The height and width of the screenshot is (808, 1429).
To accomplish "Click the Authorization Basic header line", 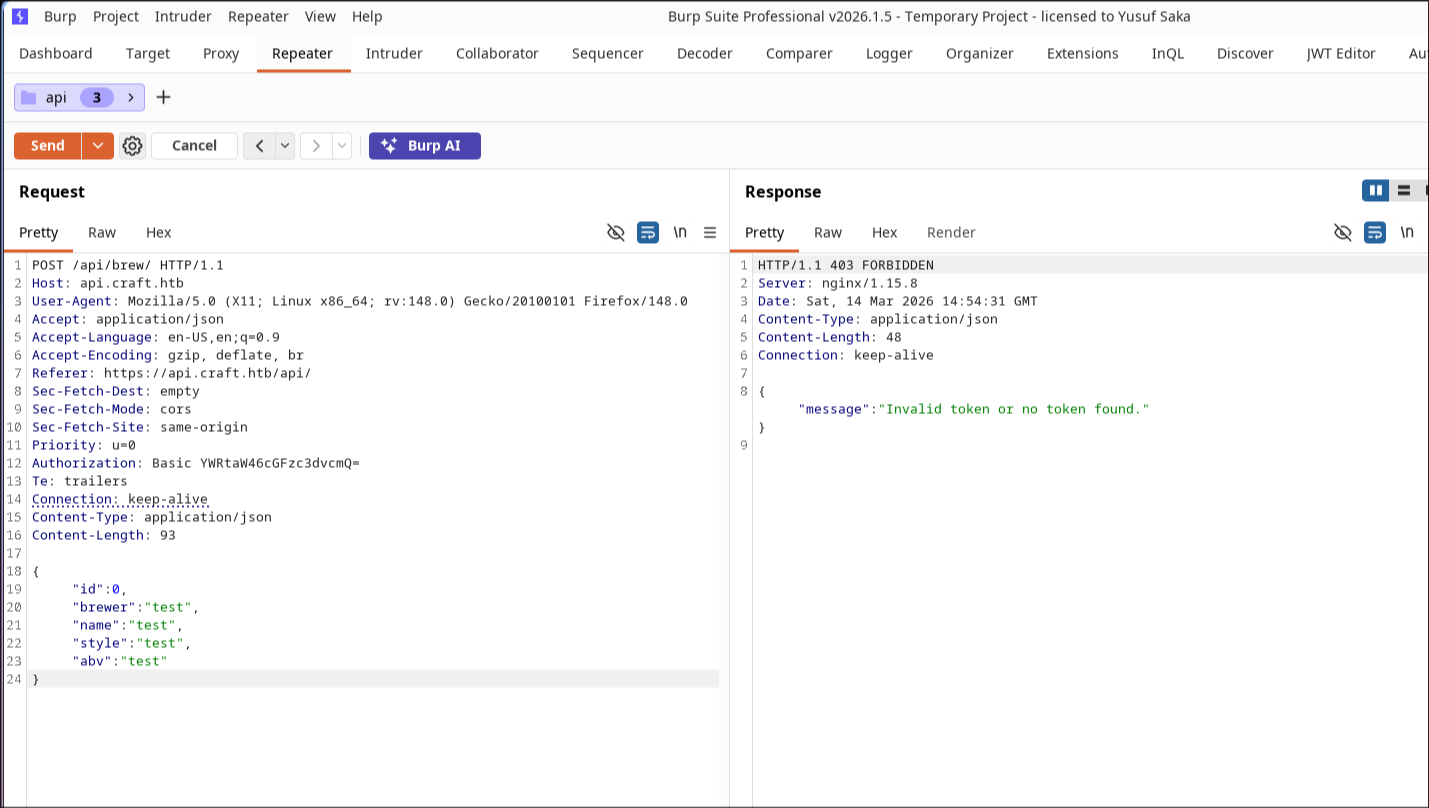I will pyautogui.click(x=195, y=463).
